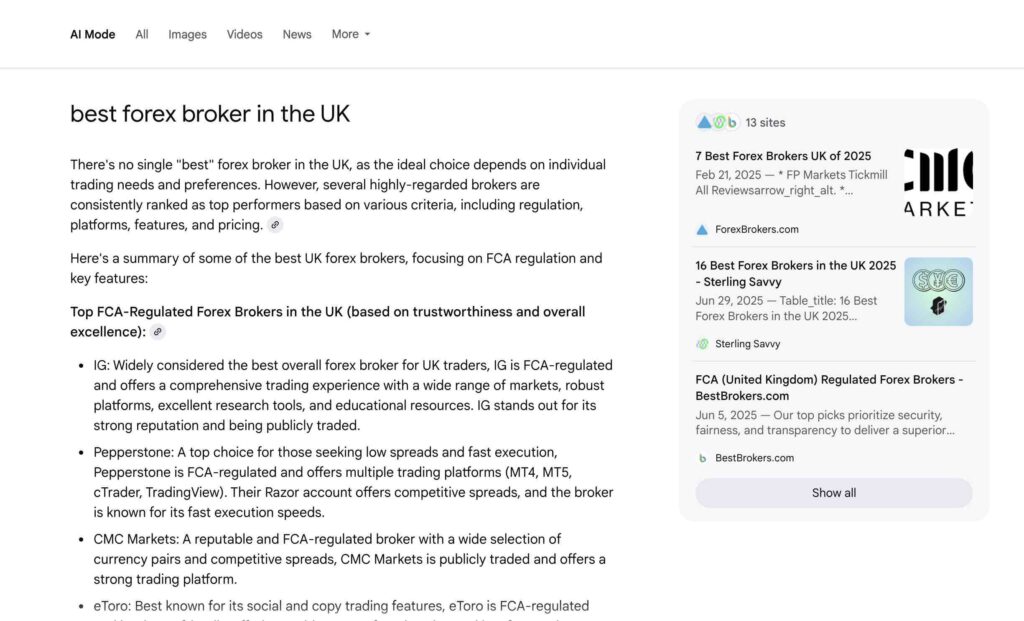Click the ForexBrokers.com triangle favicon
Screen dimensions: 1024x621
pos(704,229)
